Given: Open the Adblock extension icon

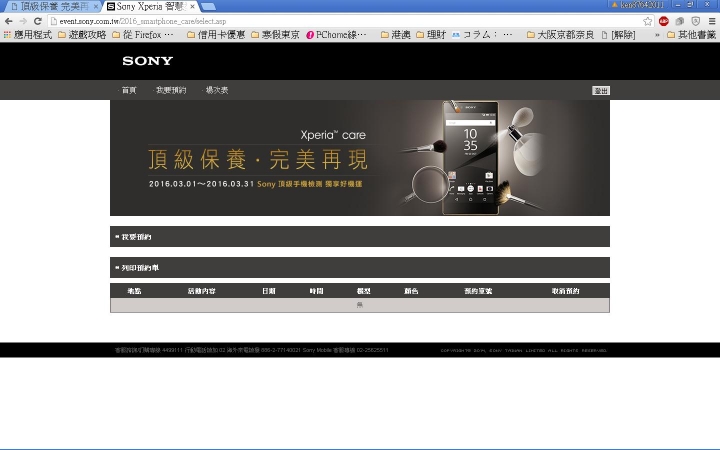Looking at the screenshot, I should click(664, 21).
